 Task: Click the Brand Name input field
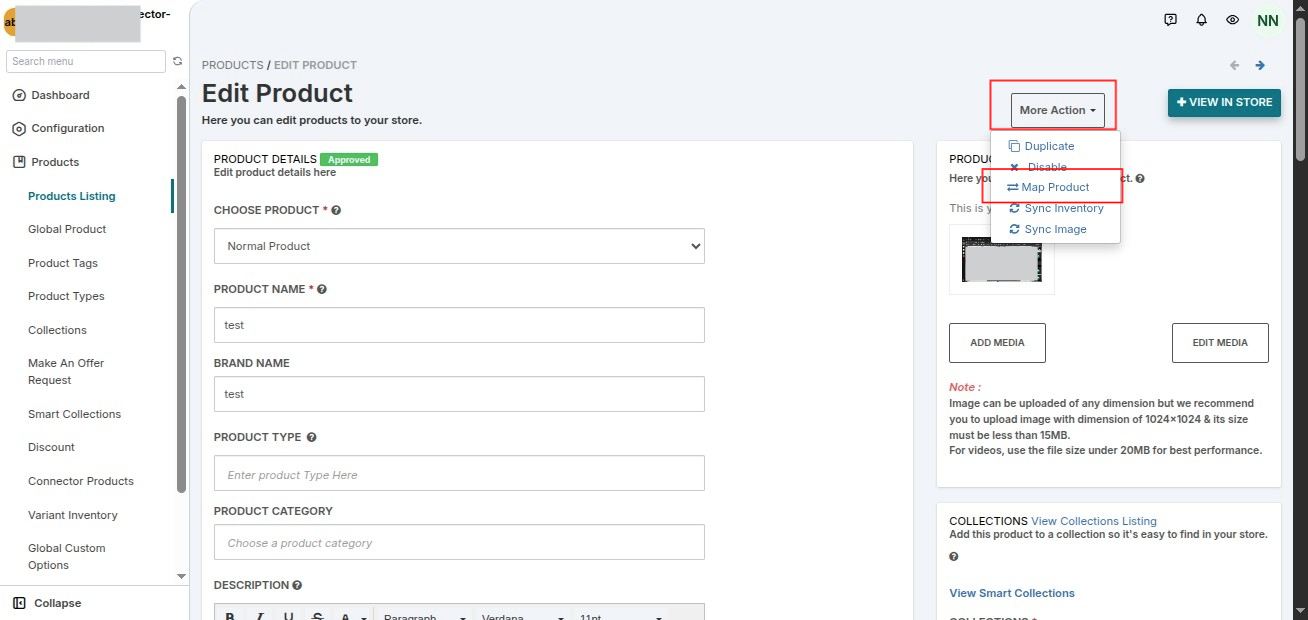(x=459, y=394)
